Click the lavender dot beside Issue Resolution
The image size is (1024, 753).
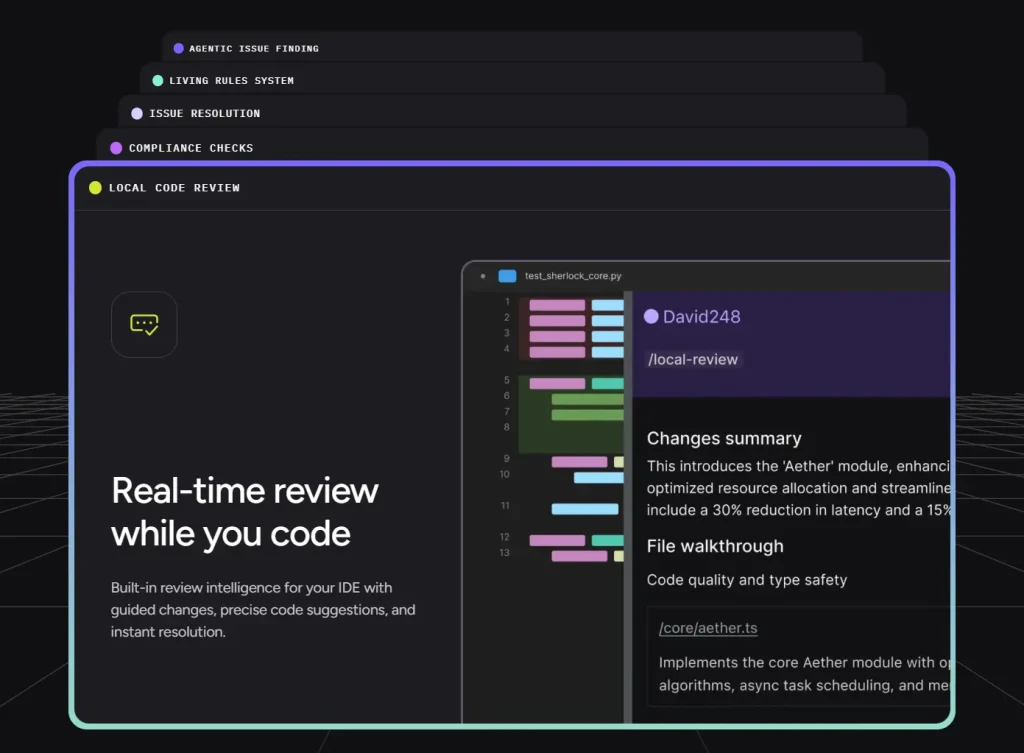(137, 114)
